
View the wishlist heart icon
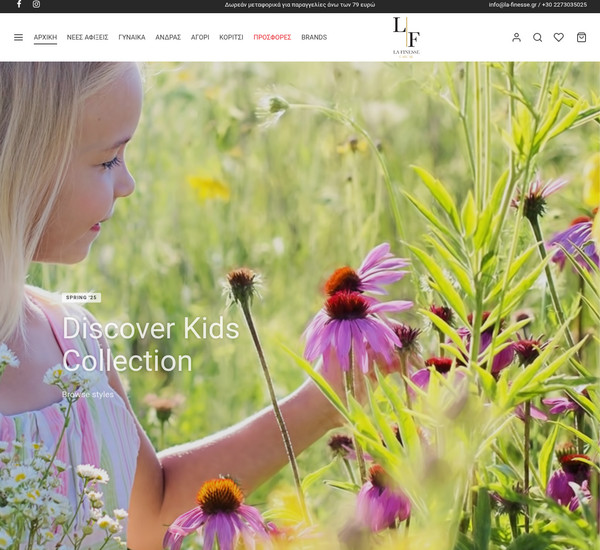[559, 37]
